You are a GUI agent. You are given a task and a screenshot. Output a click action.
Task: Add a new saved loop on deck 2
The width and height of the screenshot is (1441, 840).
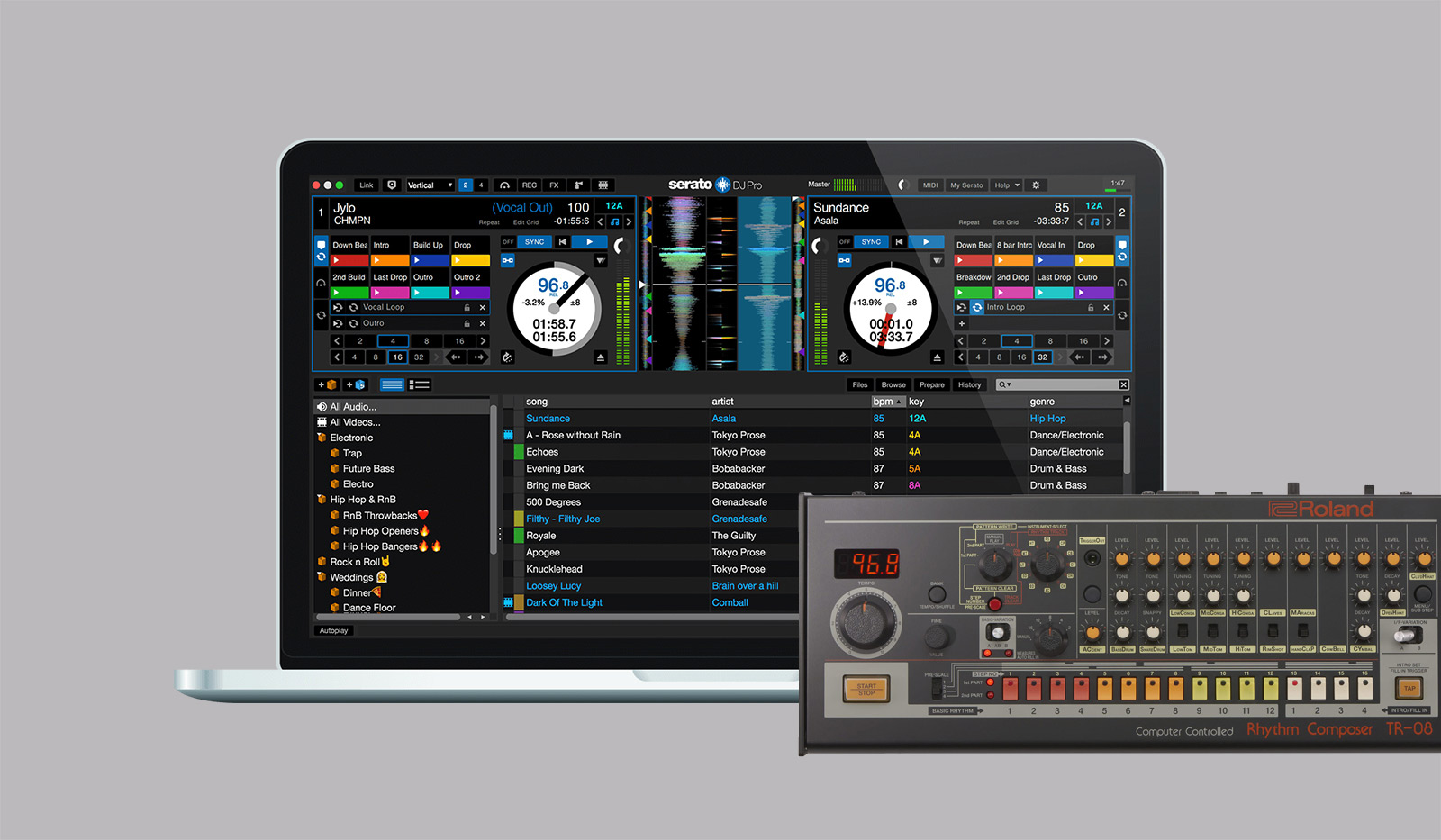point(962,323)
